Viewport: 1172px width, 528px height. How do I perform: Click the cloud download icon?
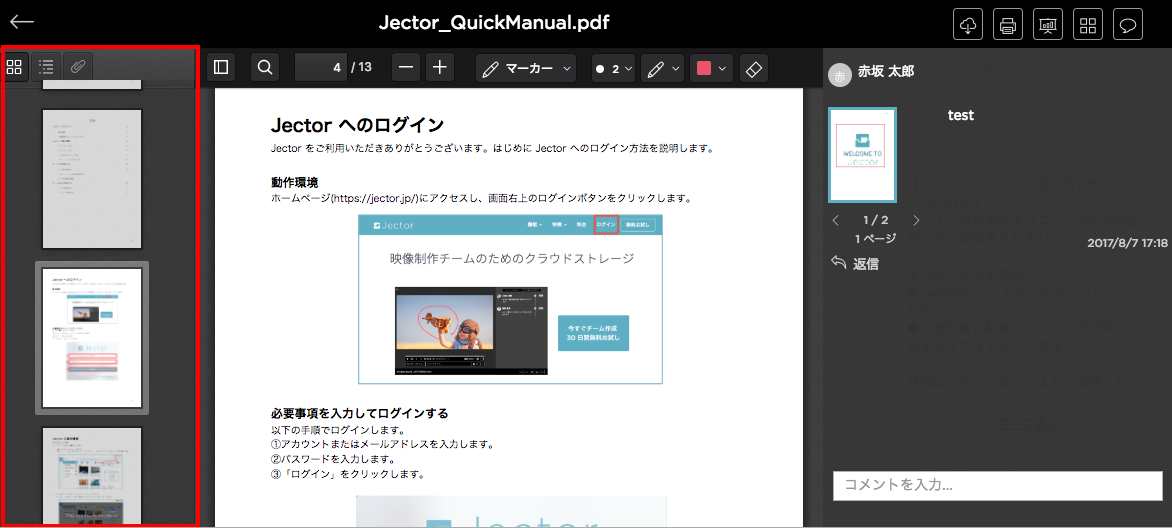tap(968, 25)
